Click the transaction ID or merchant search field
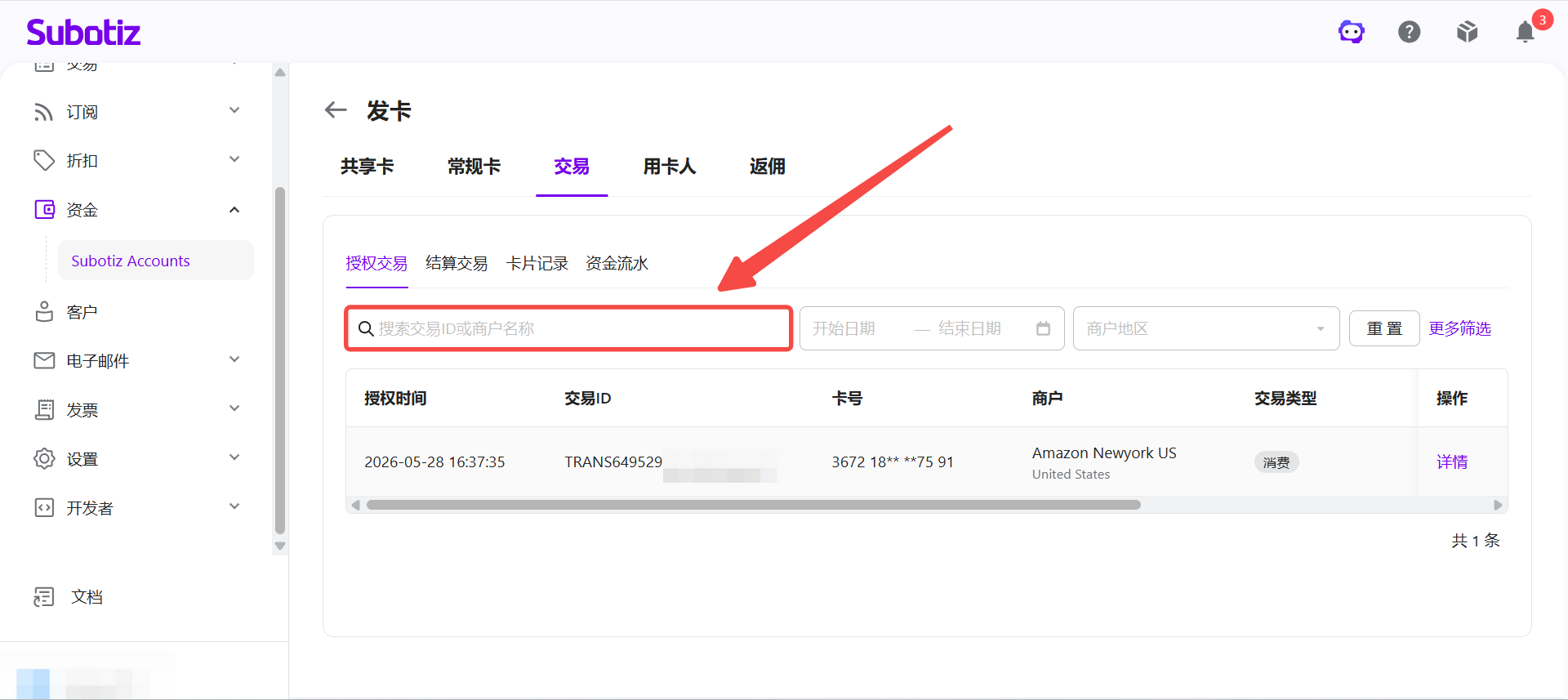Viewport: 1568px width, 700px height. pyautogui.click(x=568, y=328)
